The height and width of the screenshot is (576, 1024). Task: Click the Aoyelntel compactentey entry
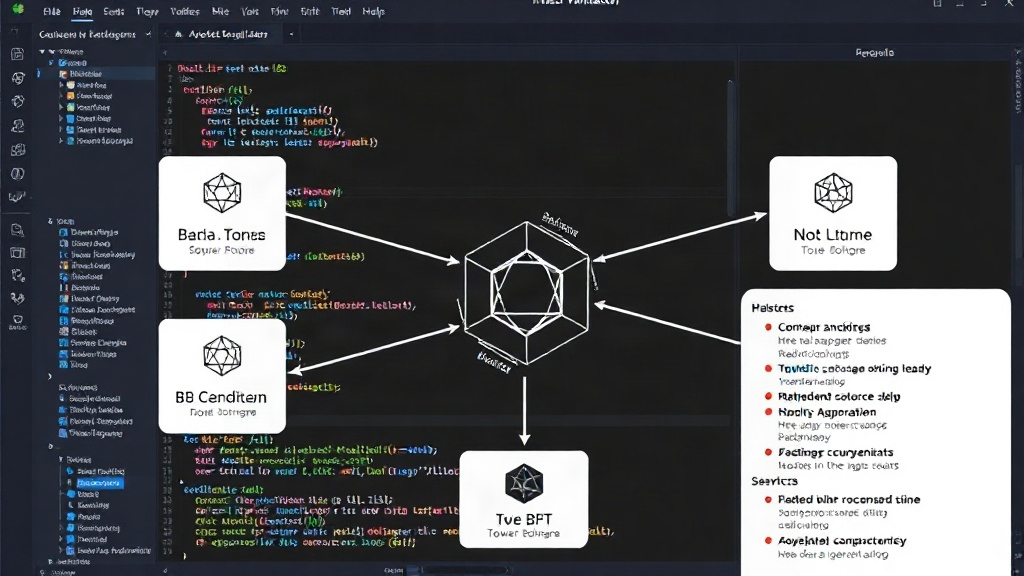pos(842,541)
